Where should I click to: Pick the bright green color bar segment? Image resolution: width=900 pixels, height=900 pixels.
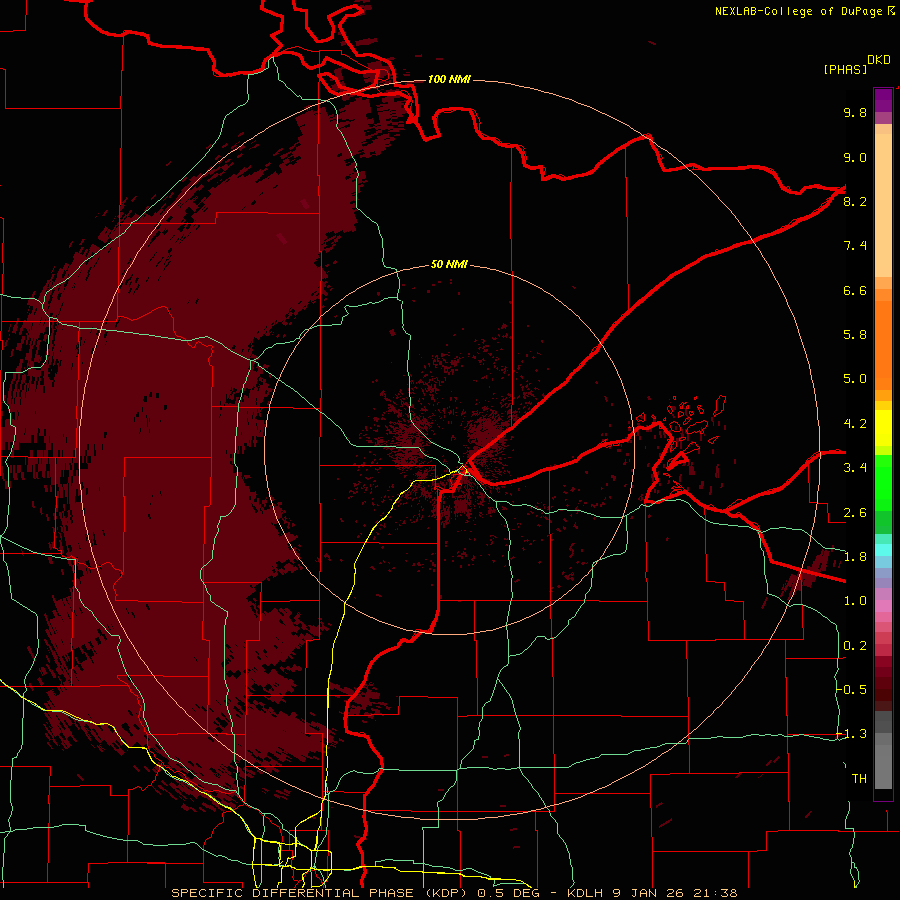click(883, 483)
